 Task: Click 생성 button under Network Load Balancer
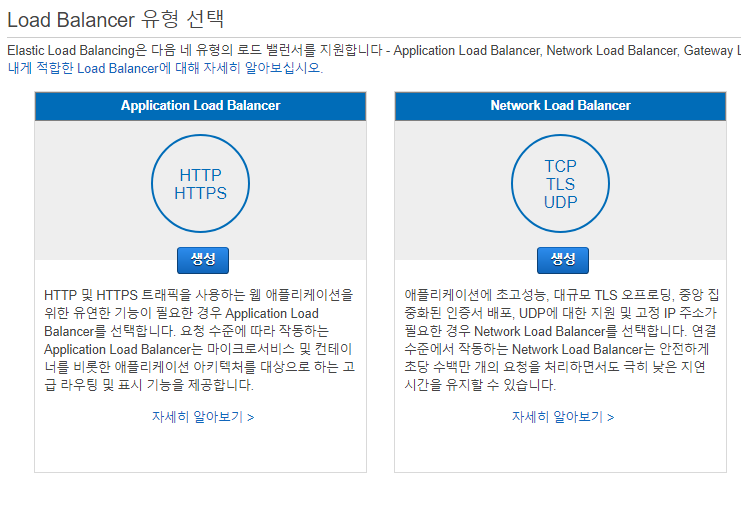pos(563,260)
